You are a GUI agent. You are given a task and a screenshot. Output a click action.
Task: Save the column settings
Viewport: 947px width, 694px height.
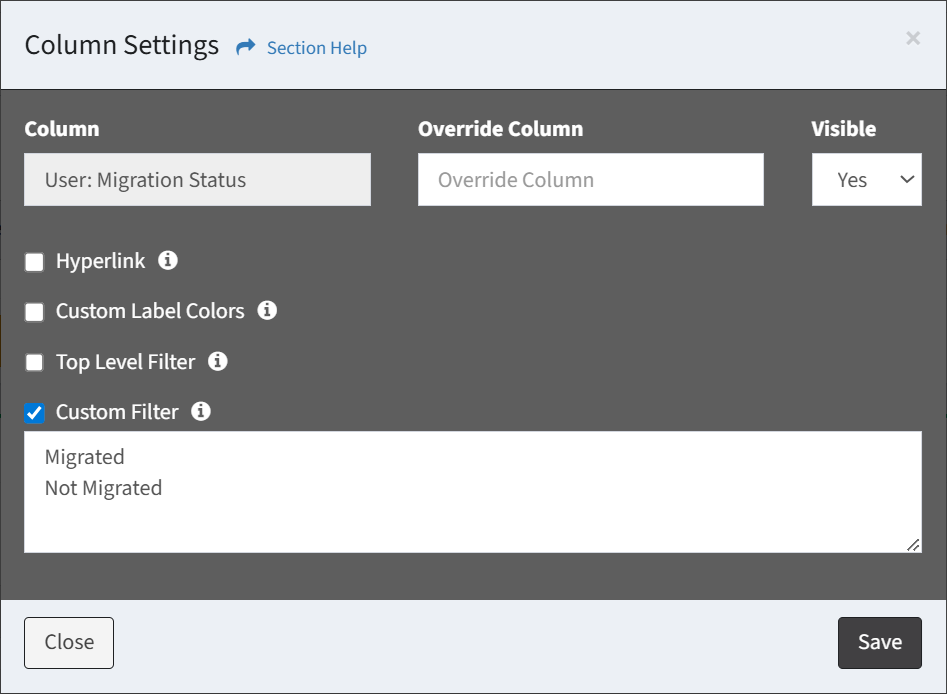(x=879, y=643)
